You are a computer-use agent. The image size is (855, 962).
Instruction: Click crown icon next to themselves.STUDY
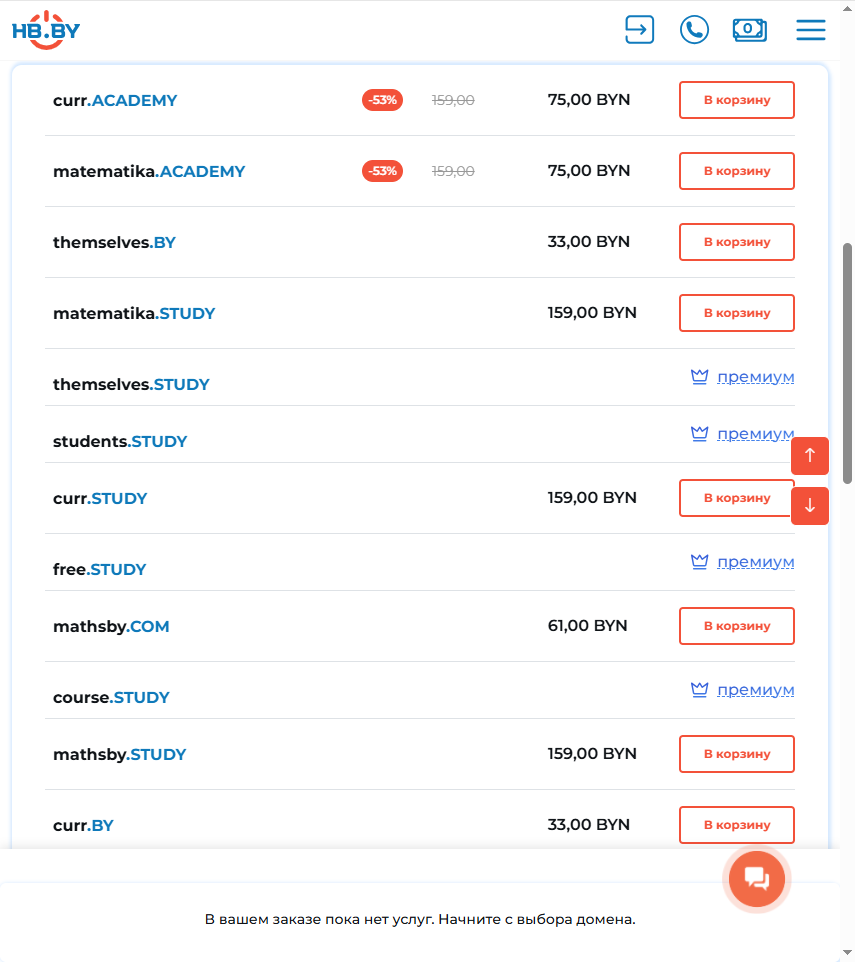click(x=700, y=377)
